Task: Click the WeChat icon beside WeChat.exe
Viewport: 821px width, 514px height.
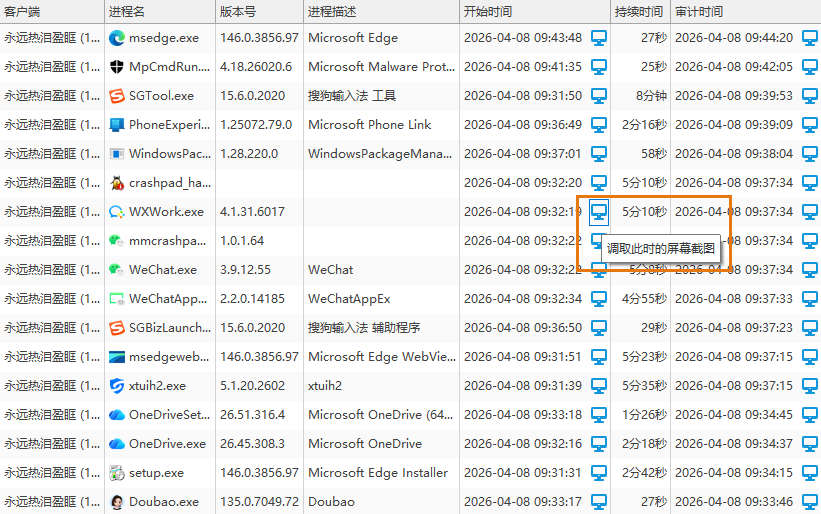Action: click(117, 270)
